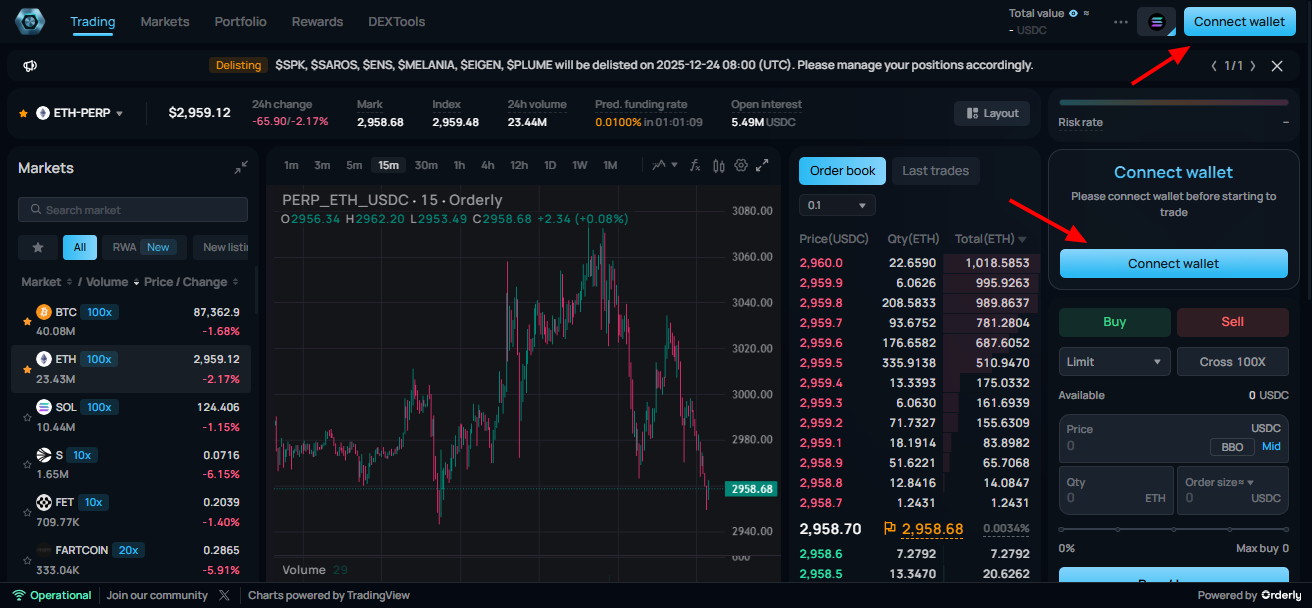This screenshot has width=1312, height=608.
Task: Open the Layout options
Action: pos(991,113)
